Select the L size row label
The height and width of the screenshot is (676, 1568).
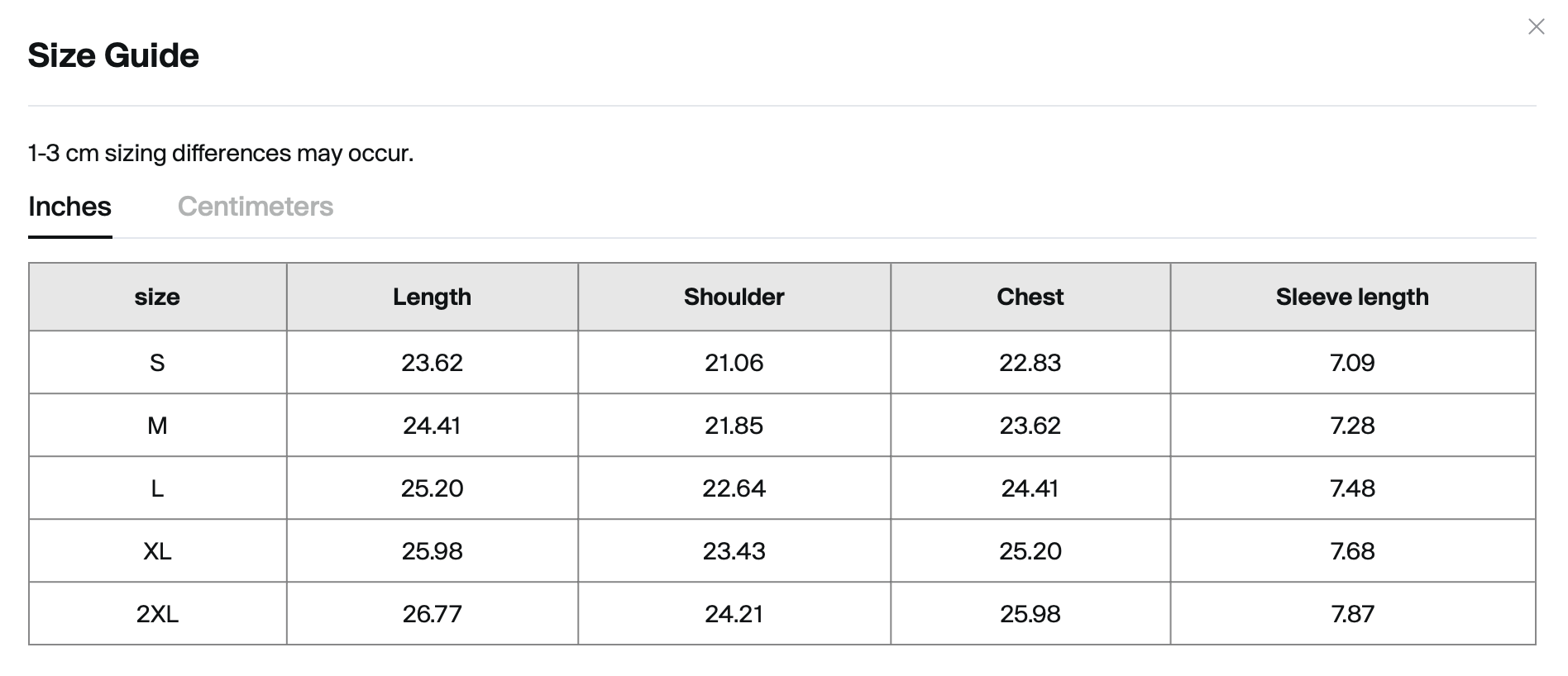157,488
